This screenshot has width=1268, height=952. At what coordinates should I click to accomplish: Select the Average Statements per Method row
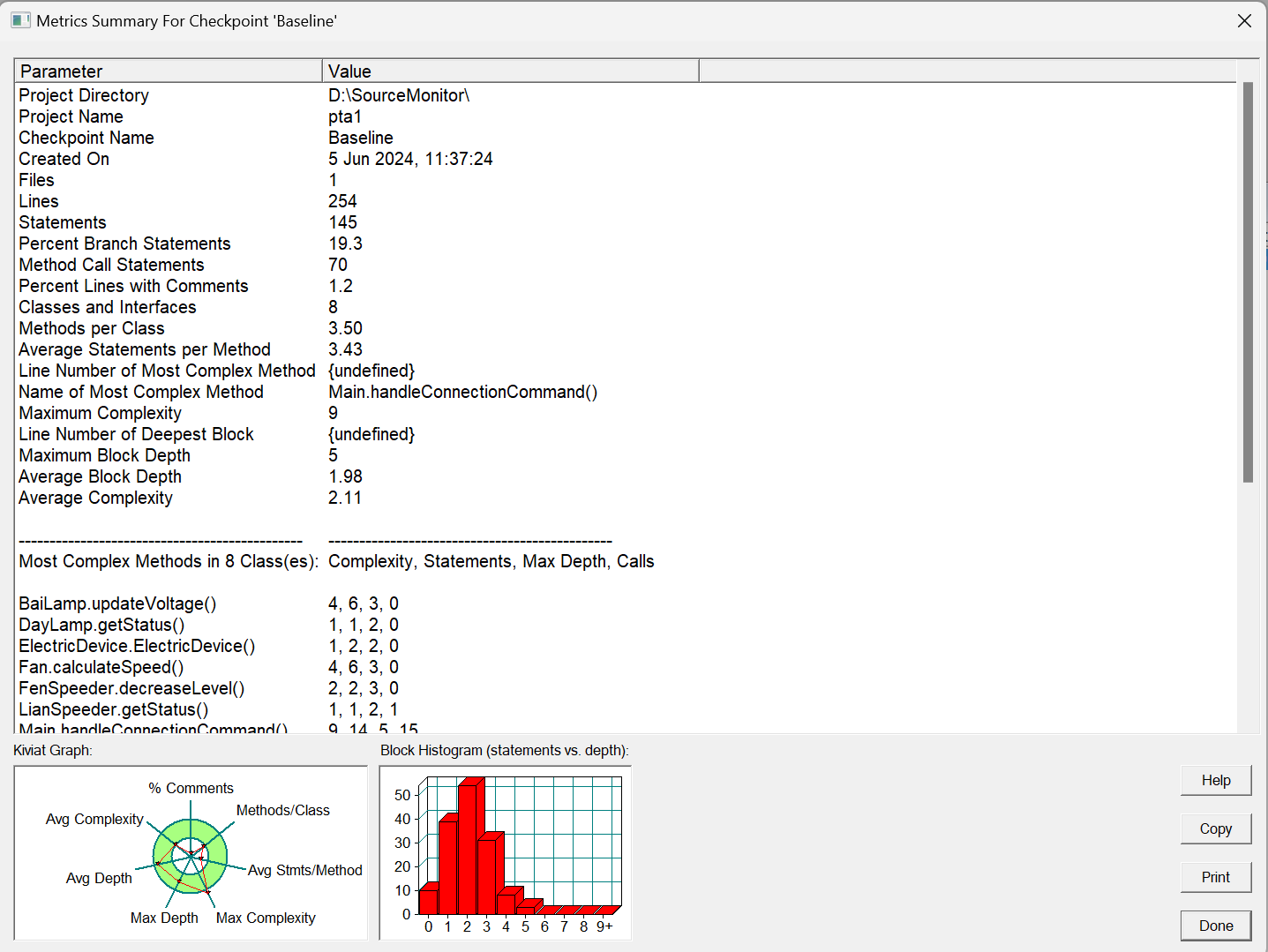pos(625,349)
